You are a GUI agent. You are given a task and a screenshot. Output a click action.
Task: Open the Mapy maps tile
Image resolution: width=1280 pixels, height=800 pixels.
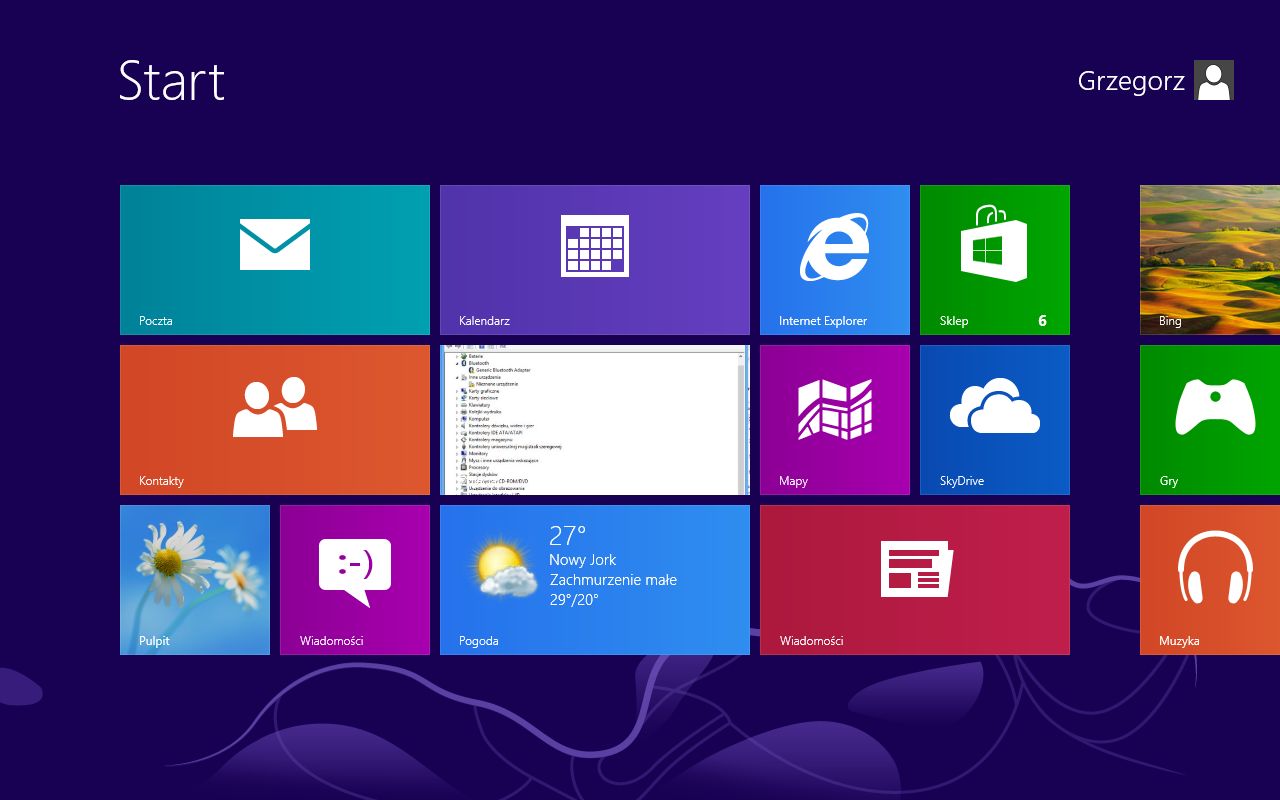835,420
